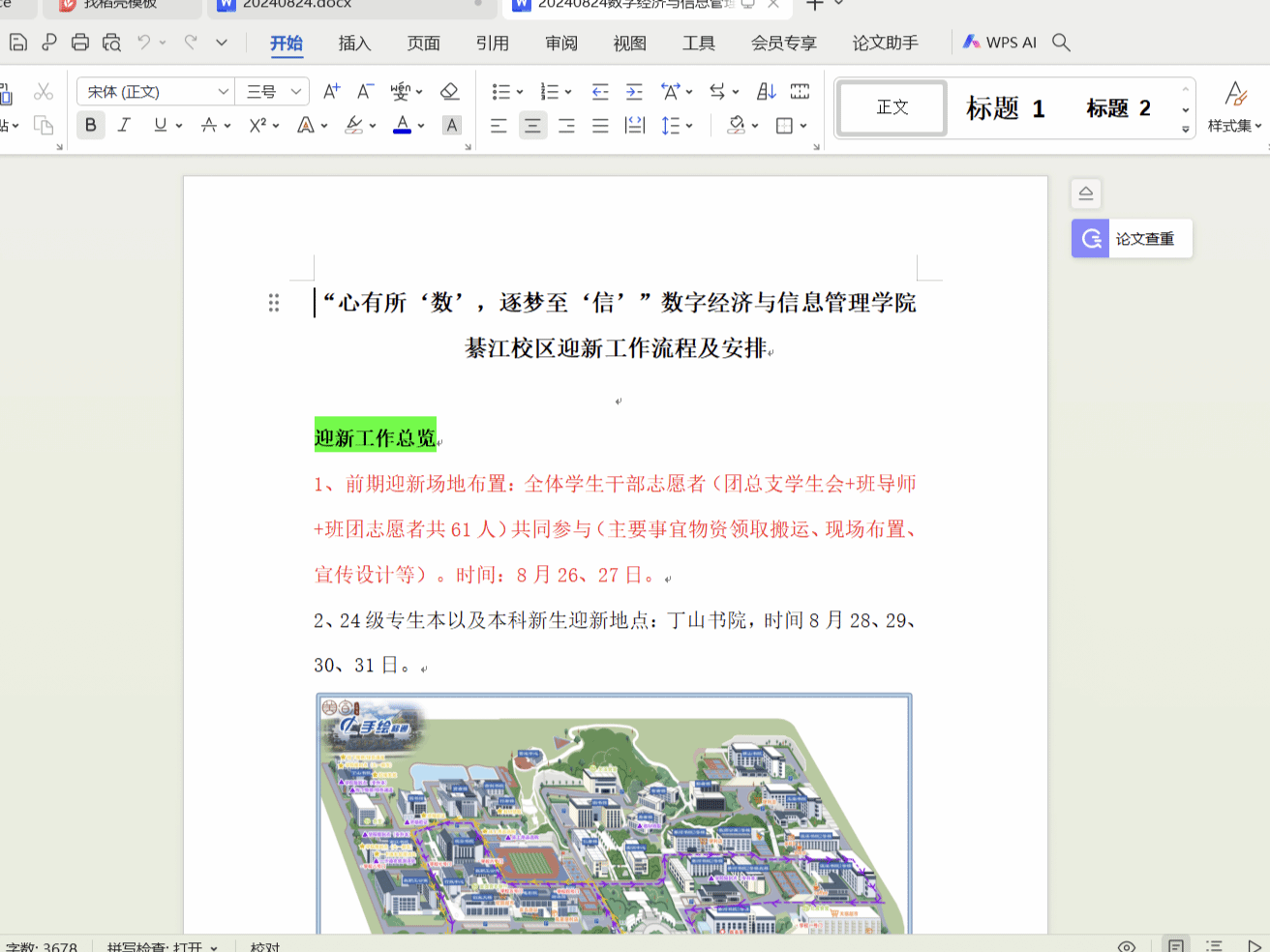Click the sort text icon
This screenshot has height=952, width=1270.
(766, 92)
